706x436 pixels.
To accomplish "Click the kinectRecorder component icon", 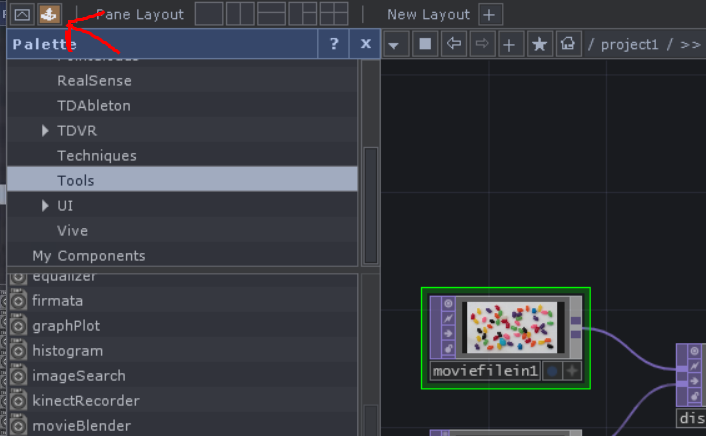I will 18,401.
